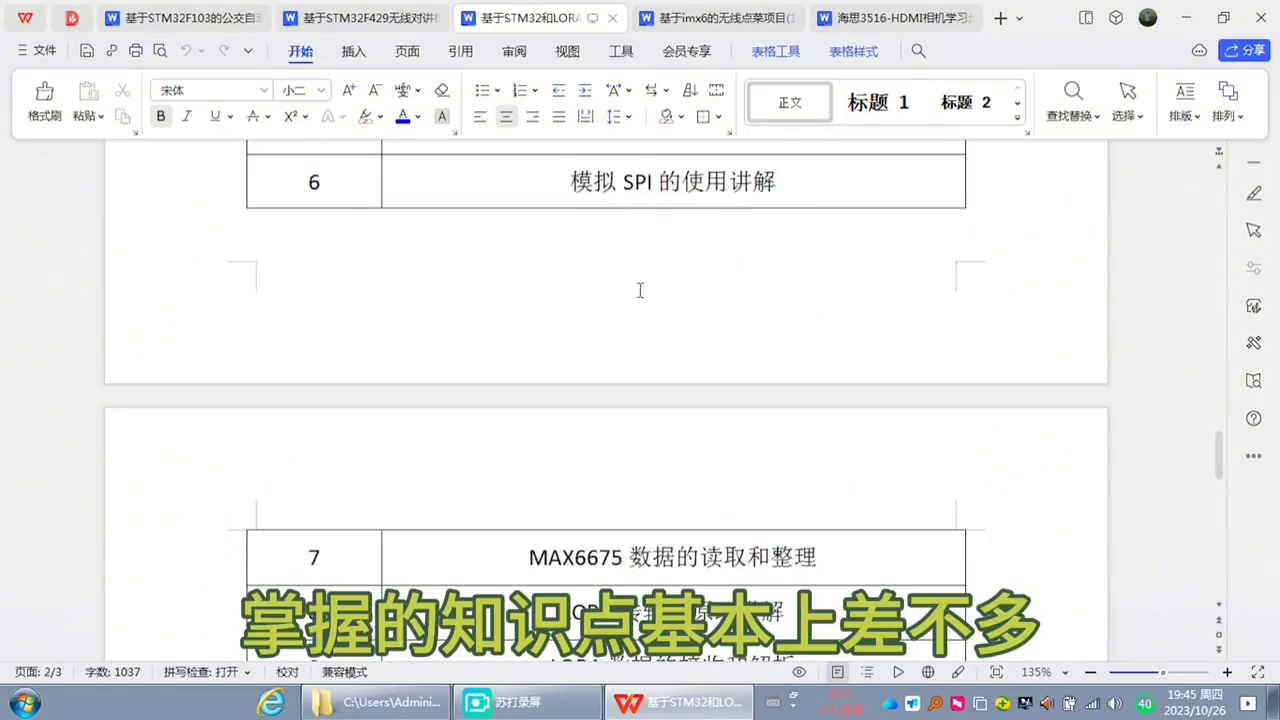Image resolution: width=1280 pixels, height=720 pixels.
Task: Click the vertical scrollbar thumb
Action: click(1219, 455)
